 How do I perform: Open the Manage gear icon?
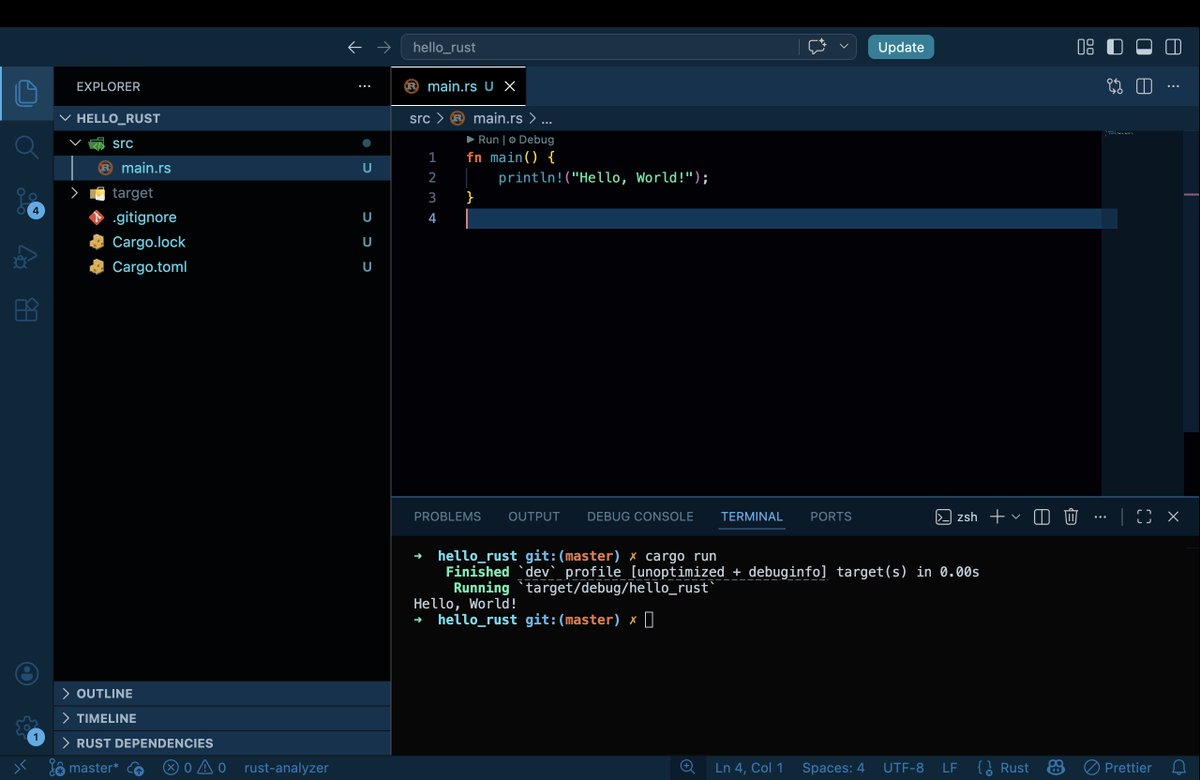(27, 727)
